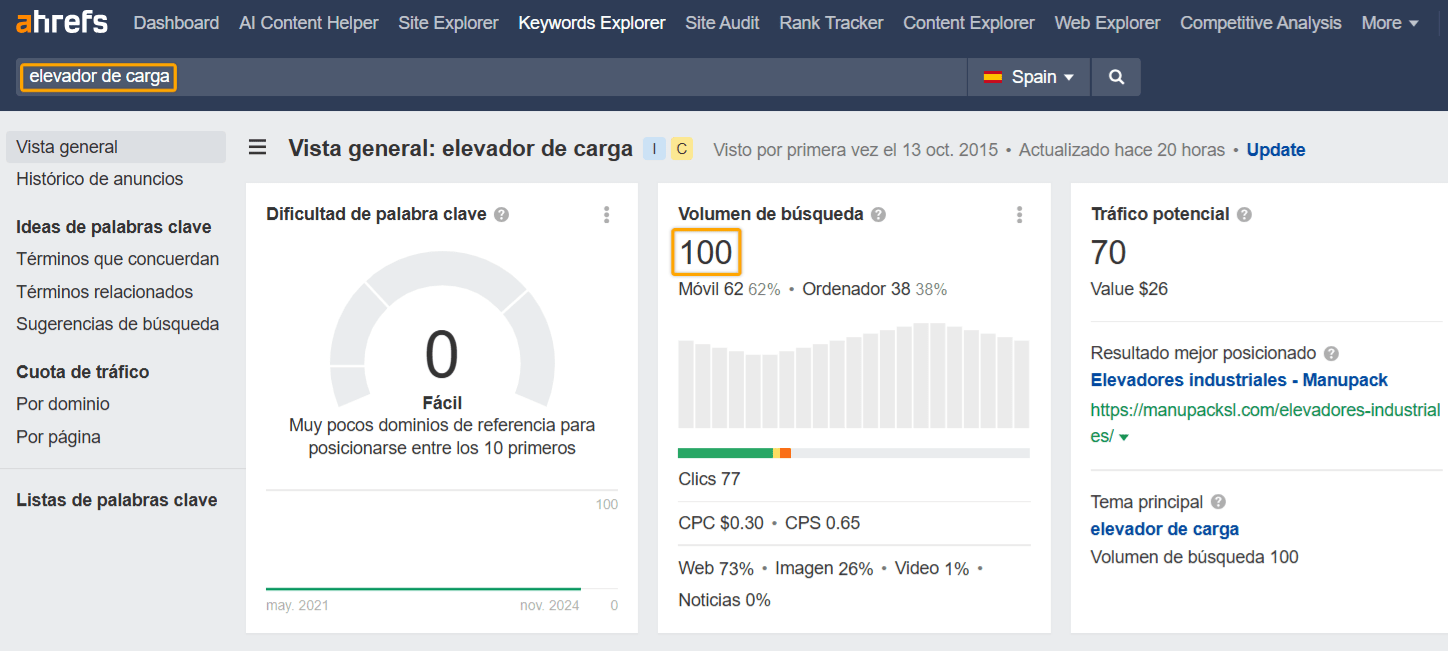Open the three-dot menu on Volumen de búsqueda

(x=1019, y=214)
